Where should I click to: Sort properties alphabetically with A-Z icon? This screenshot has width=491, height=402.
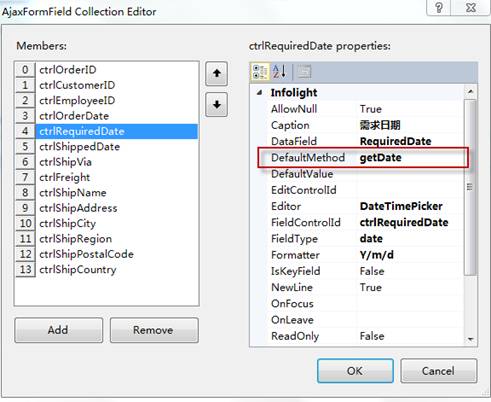(279, 72)
